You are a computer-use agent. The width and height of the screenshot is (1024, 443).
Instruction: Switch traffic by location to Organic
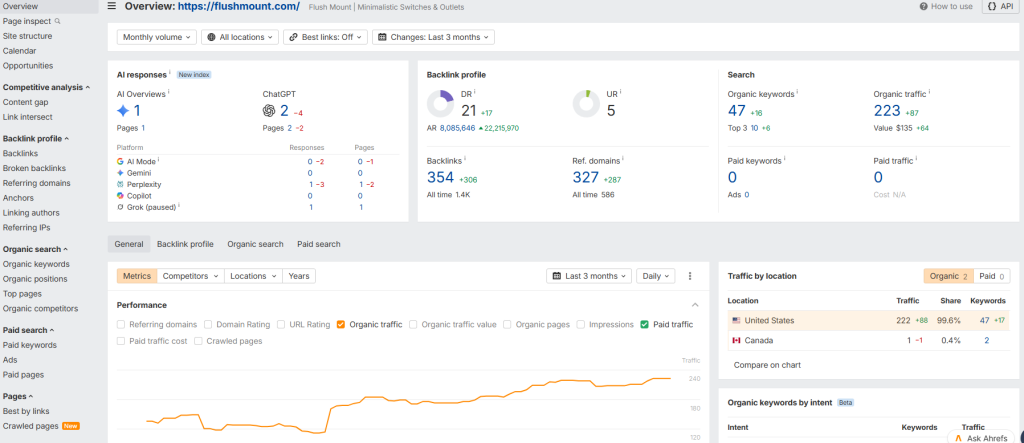(948, 276)
